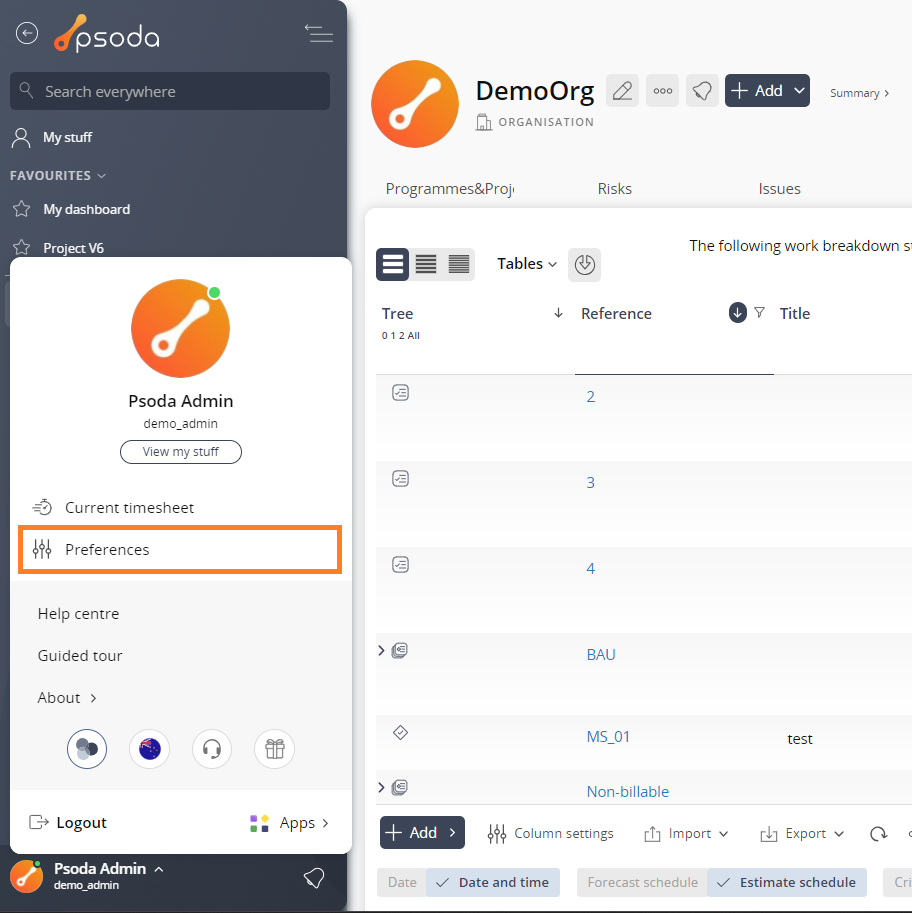Click the Psoda Admin profile avatar

click(x=181, y=328)
